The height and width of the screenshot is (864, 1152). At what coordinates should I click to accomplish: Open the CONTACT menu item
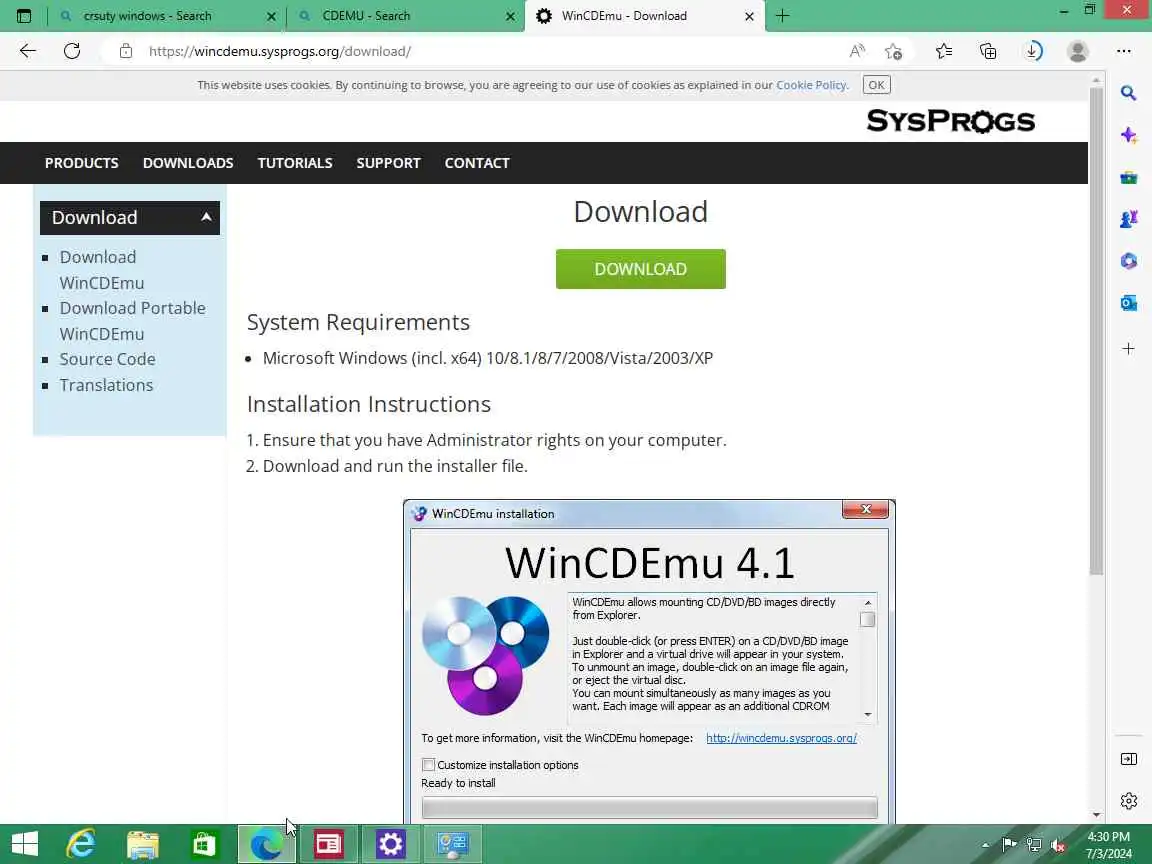coord(477,163)
